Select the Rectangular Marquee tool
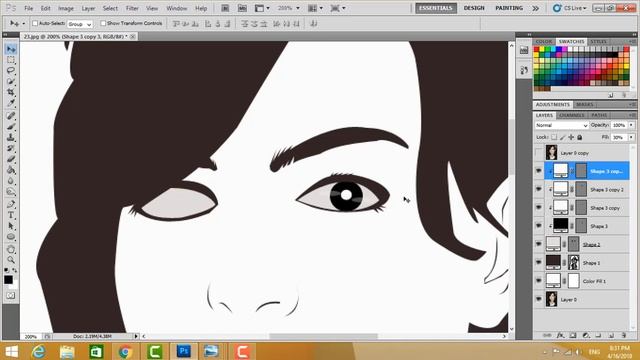This screenshot has width=640, height=360. pyautogui.click(x=11, y=60)
